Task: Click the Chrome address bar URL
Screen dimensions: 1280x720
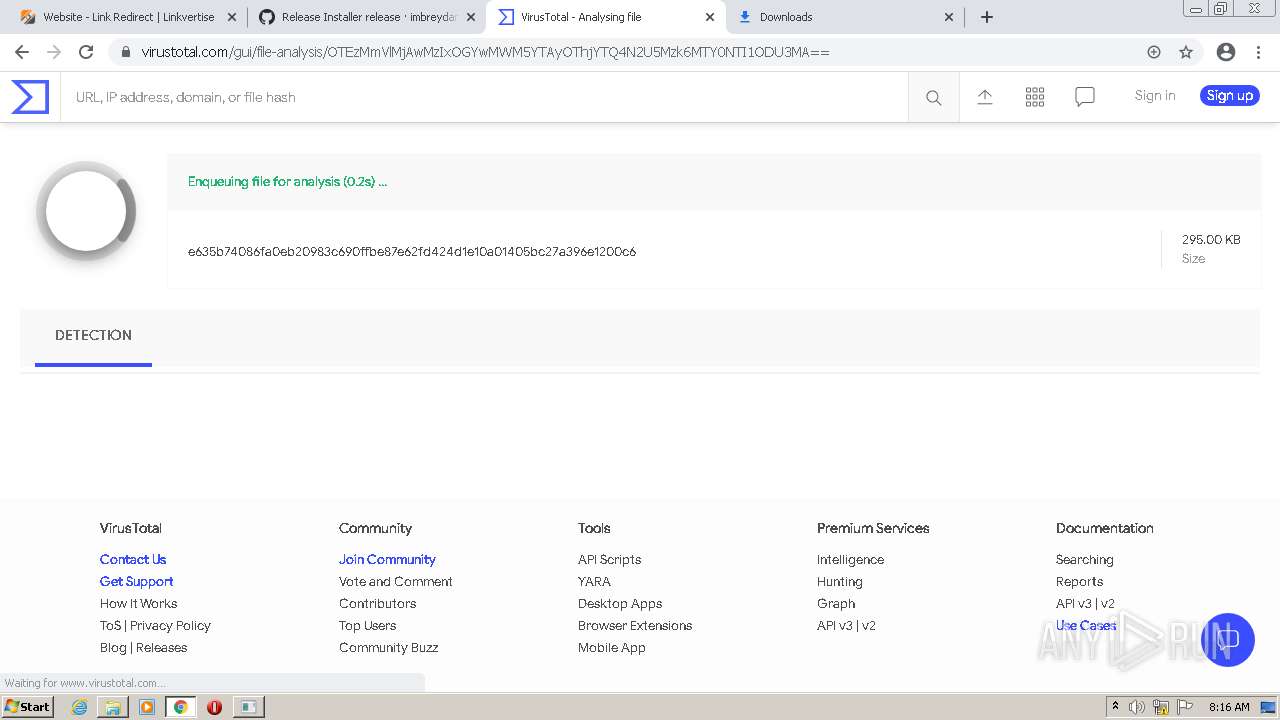Action: pos(485,52)
